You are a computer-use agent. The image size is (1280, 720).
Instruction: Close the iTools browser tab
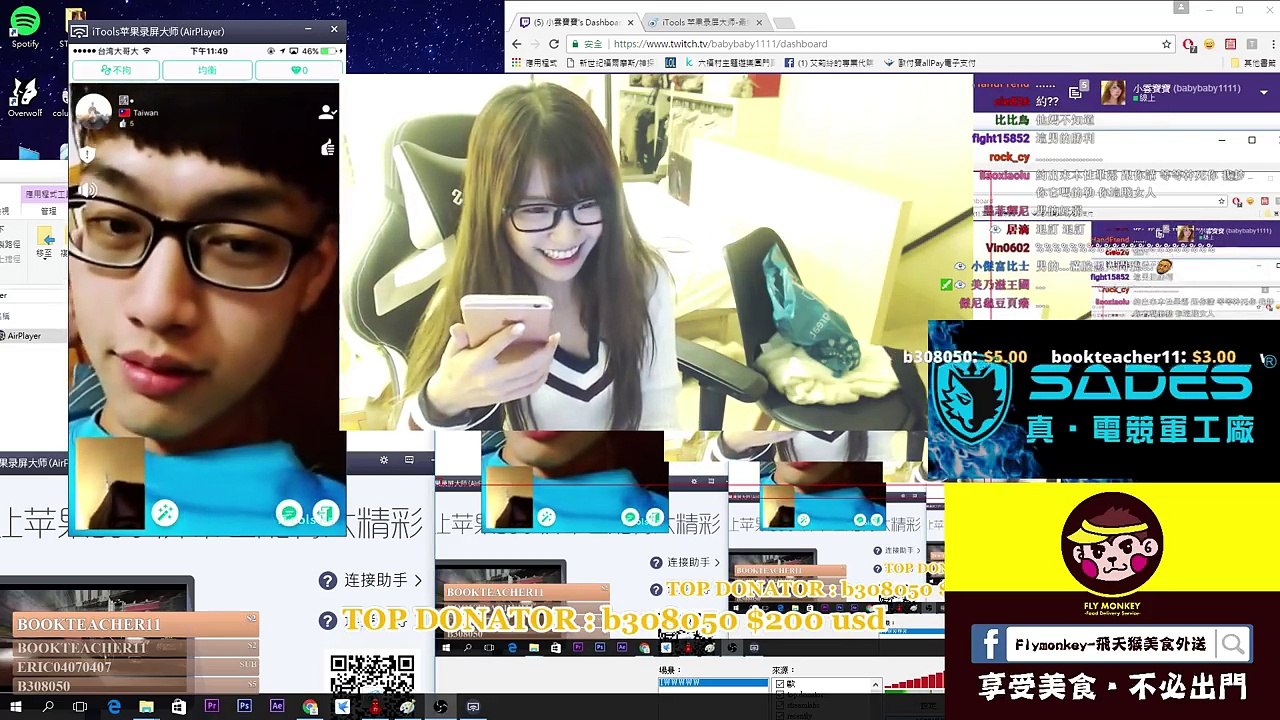(759, 22)
